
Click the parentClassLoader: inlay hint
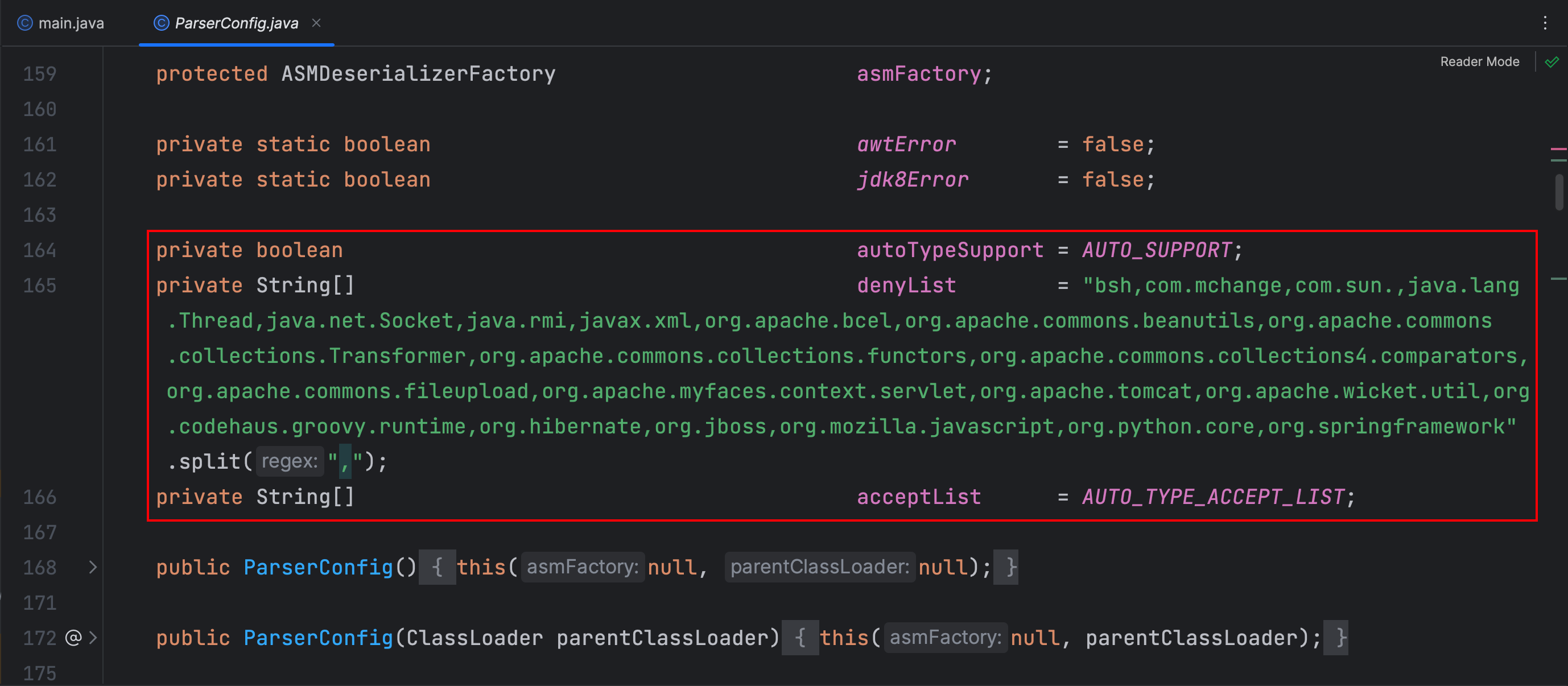(x=820, y=567)
